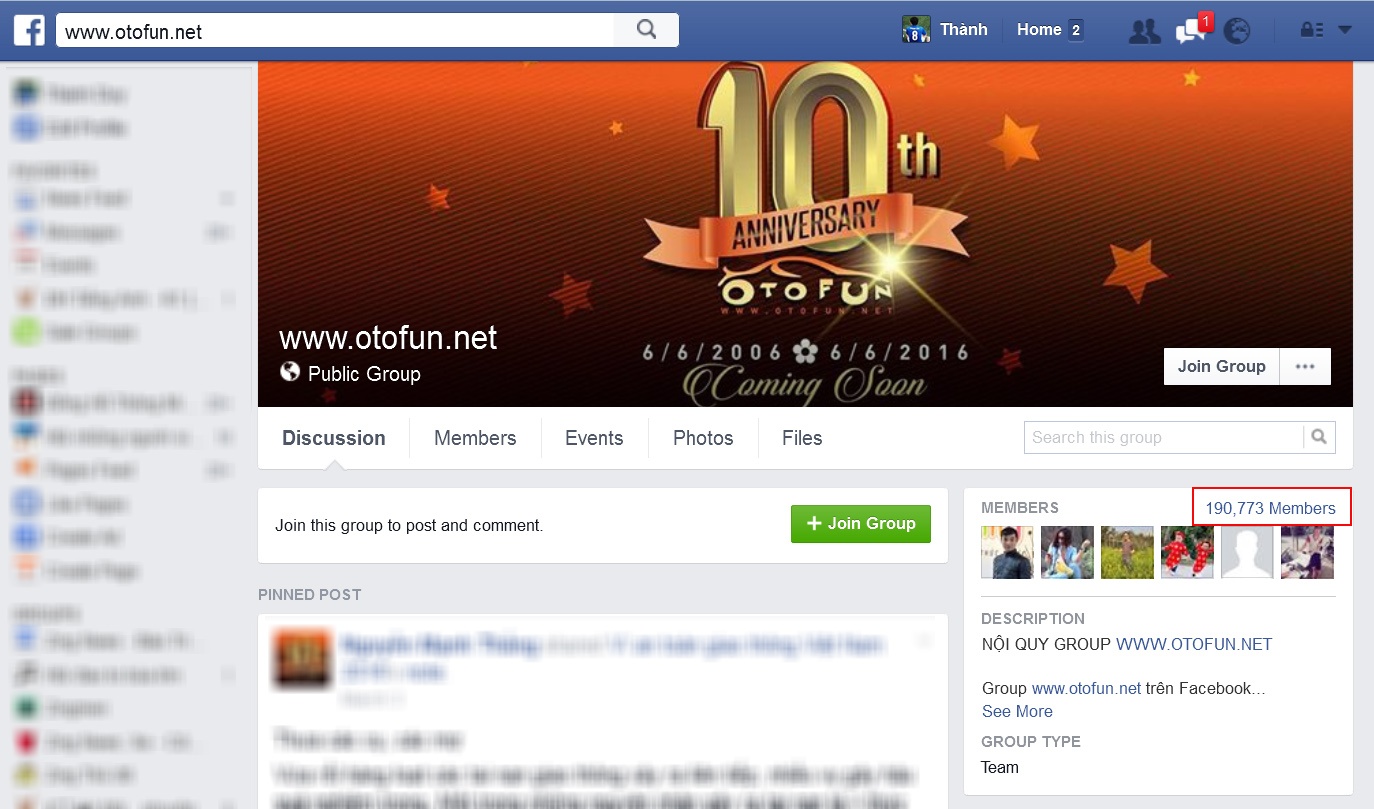Click the page scrollbar on the right edge
Screen dimensions: 1374x809
pos(1366,400)
